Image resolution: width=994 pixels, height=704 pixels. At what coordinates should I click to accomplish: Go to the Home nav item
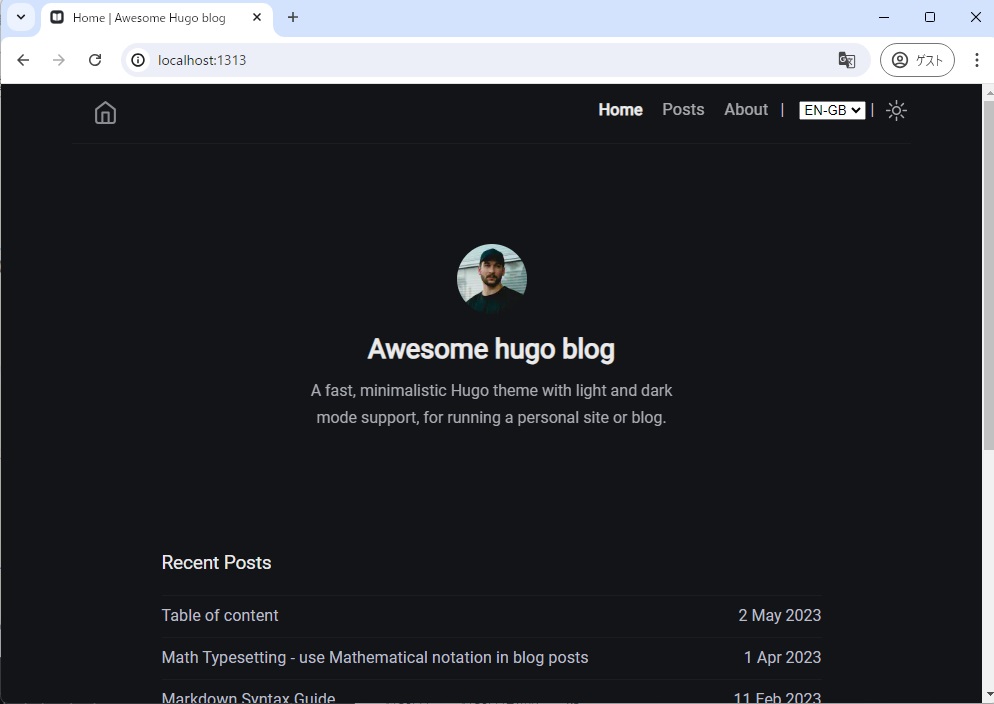(x=620, y=110)
